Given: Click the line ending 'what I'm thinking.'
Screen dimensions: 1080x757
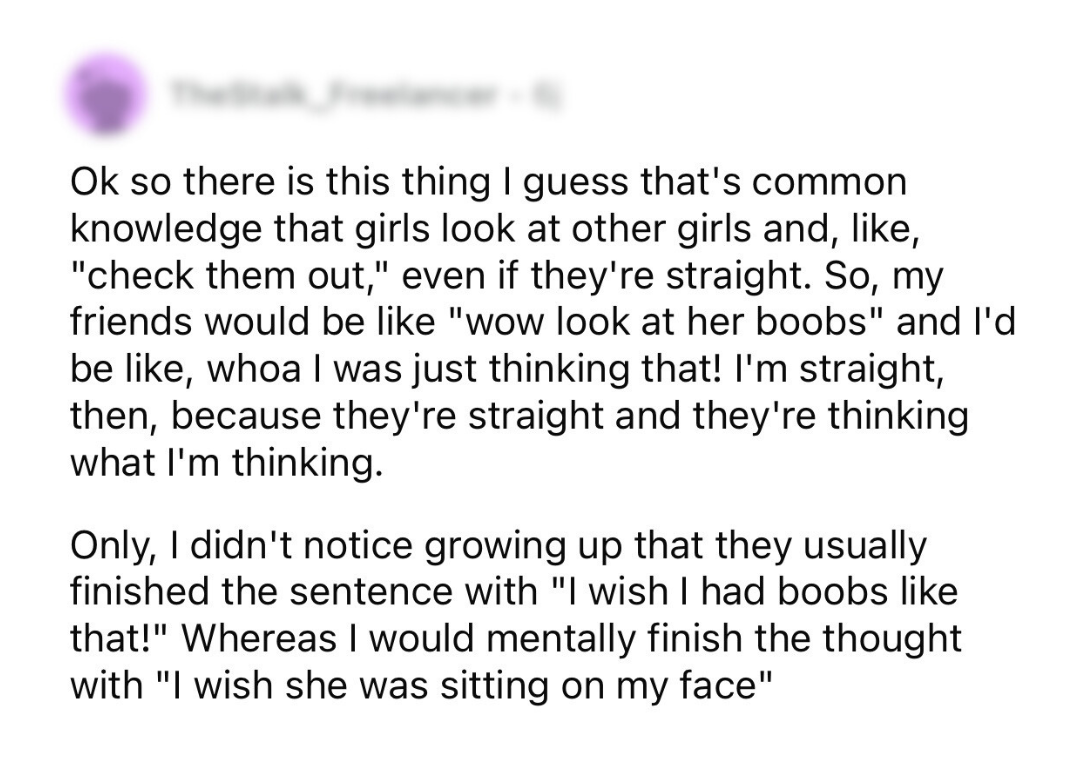Looking at the screenshot, I should pyautogui.click(x=225, y=463).
